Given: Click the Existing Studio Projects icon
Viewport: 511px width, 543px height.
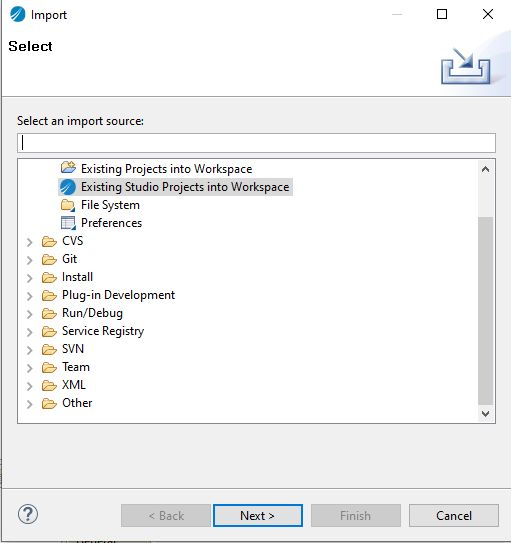Looking at the screenshot, I should (x=68, y=187).
